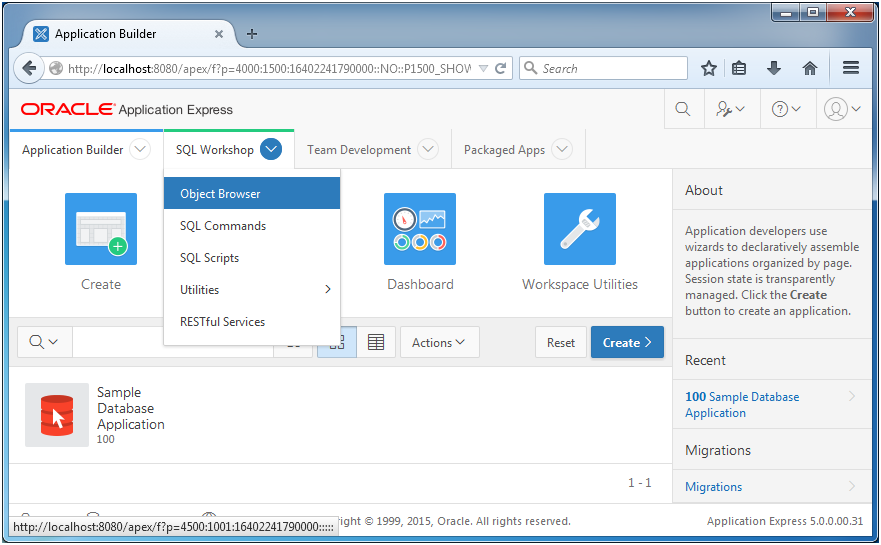Open downloads arrow icon
The width and height of the screenshot is (881, 545).
[x=774, y=69]
